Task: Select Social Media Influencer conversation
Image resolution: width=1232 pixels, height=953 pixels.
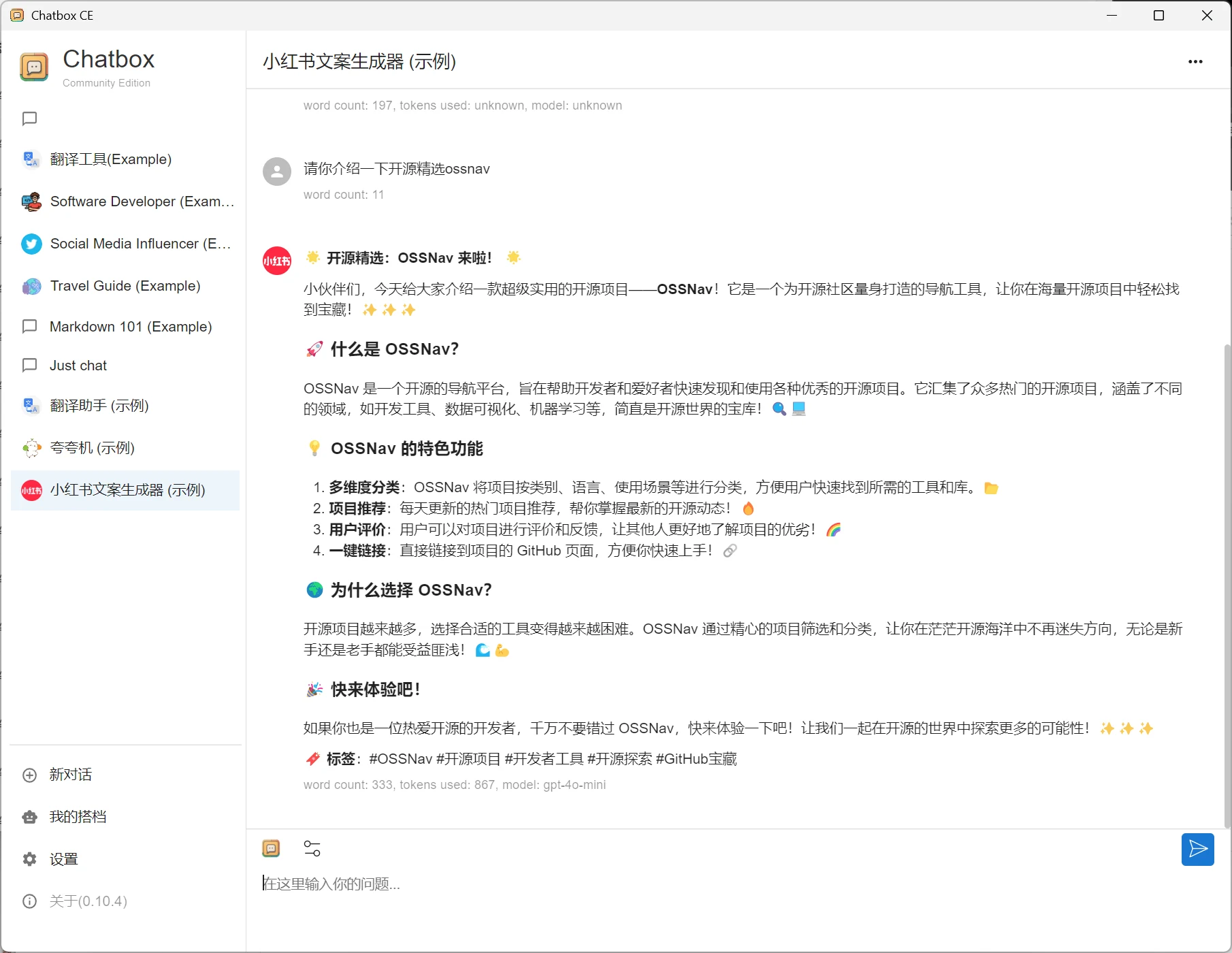Action: click(140, 244)
